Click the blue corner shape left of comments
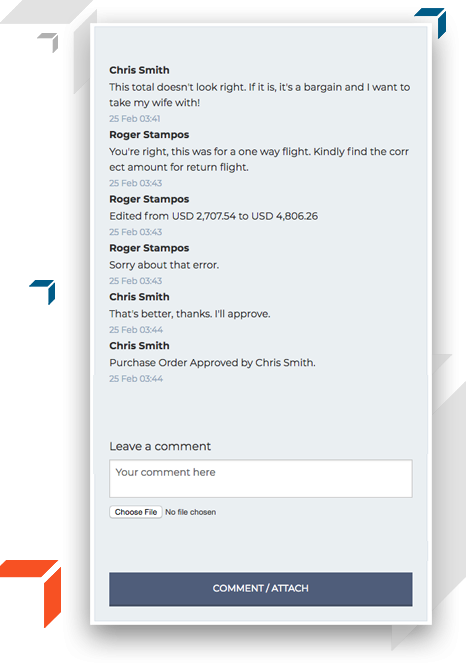The image size is (466, 663). tap(43, 291)
